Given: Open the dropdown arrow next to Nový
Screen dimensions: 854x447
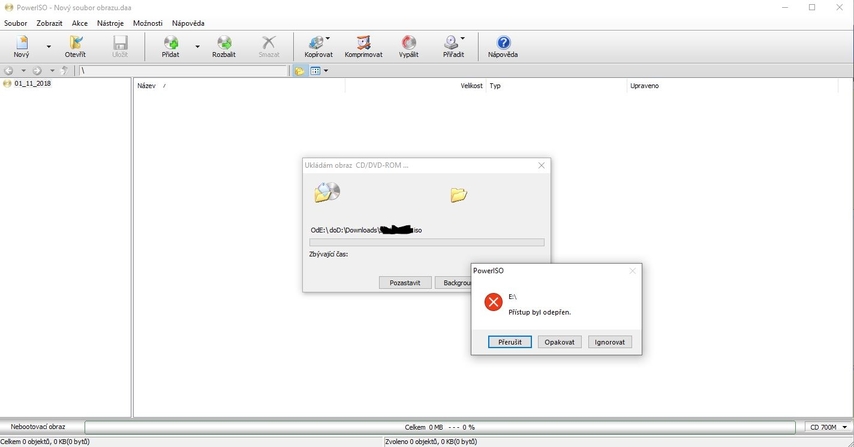Looking at the screenshot, I should pos(48,47).
